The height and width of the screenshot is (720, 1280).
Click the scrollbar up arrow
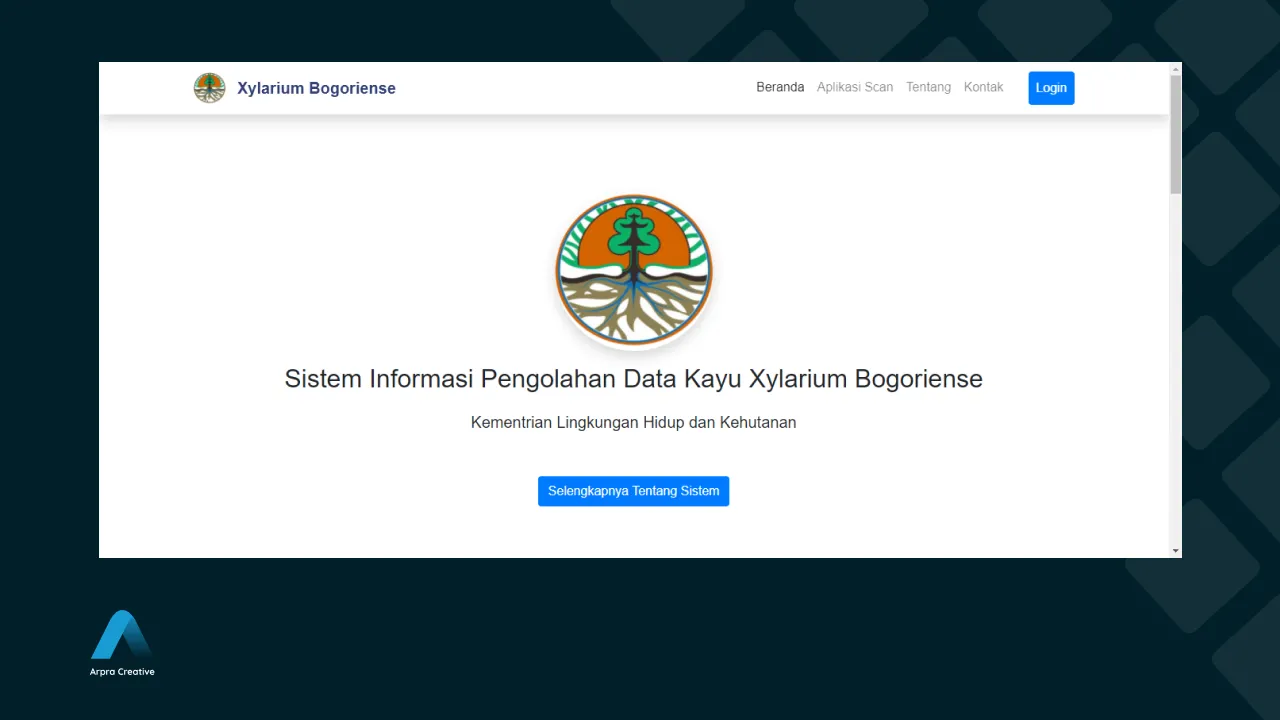(1175, 68)
